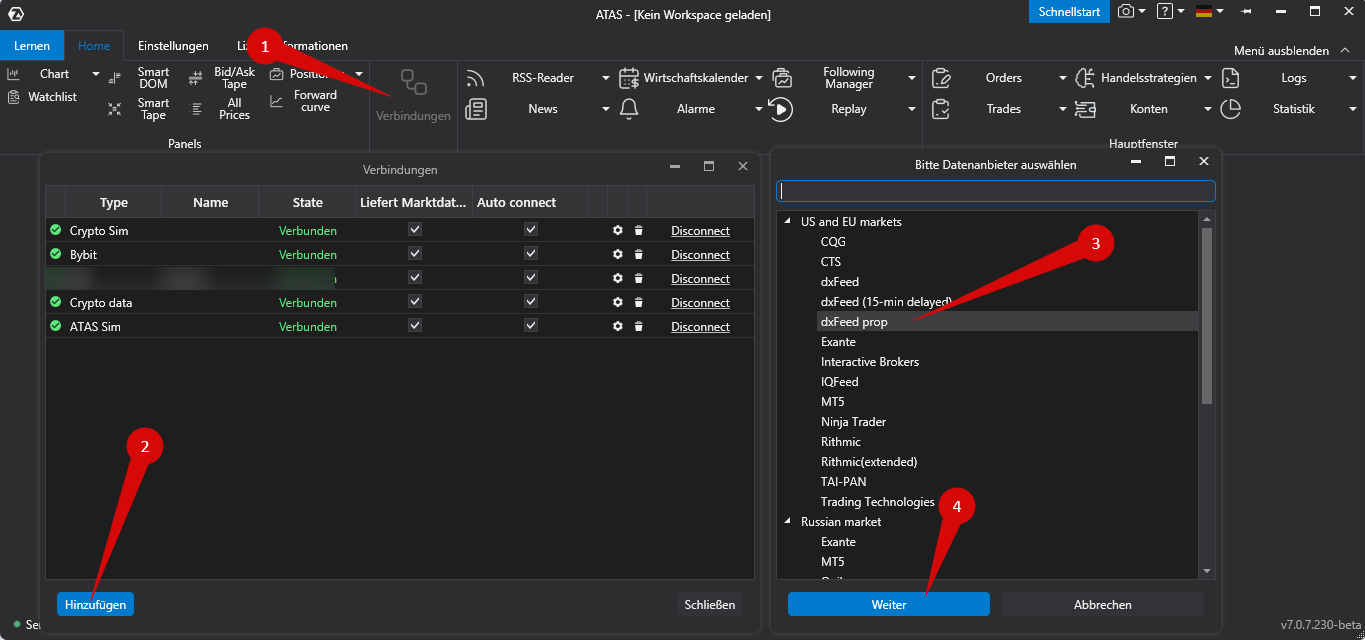Click Schließen in Verbindungen window
This screenshot has height=640, width=1365.
(x=710, y=604)
